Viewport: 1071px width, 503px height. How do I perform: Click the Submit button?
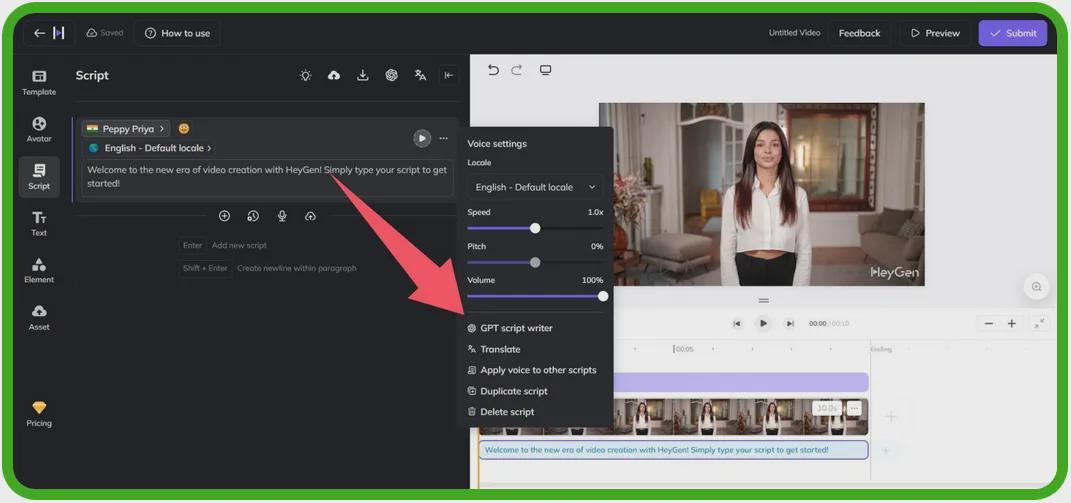pos(1012,33)
